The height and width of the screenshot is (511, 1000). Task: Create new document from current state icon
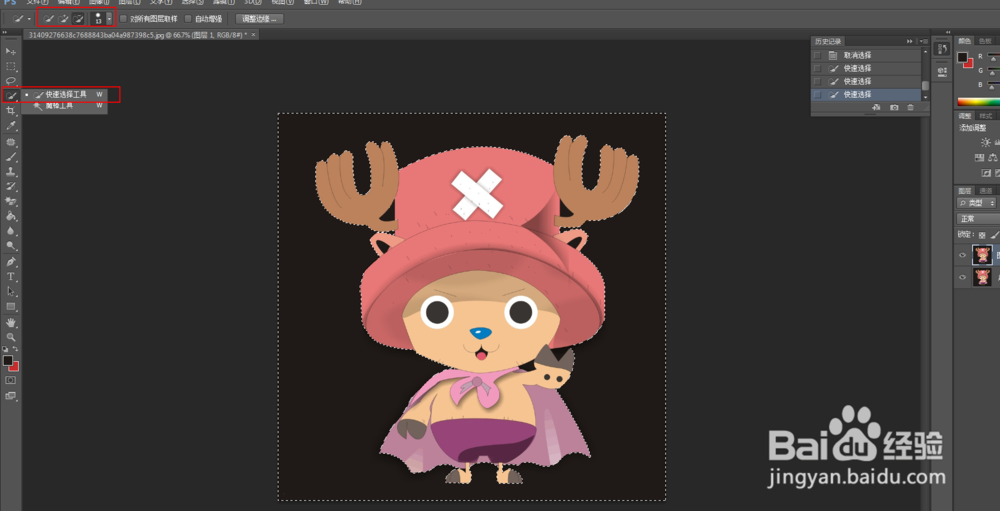(x=876, y=108)
